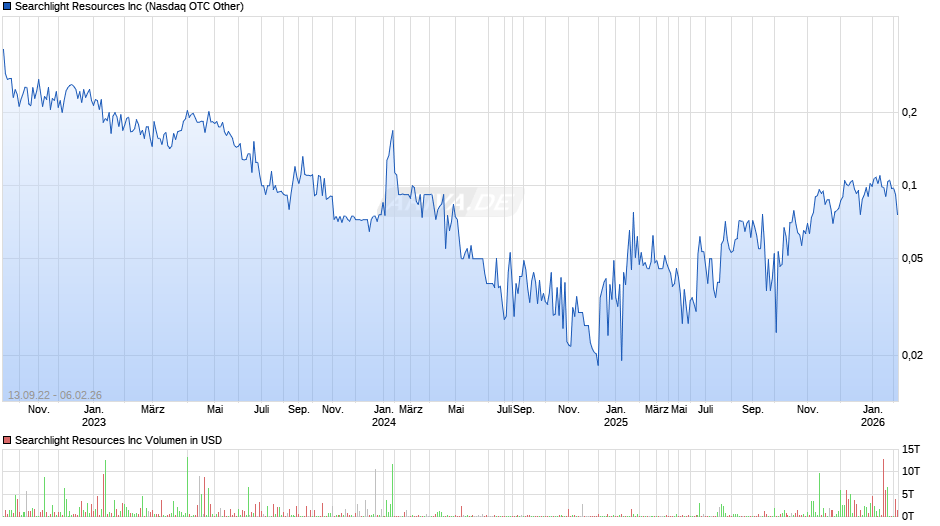The height and width of the screenshot is (526, 940).
Task: Select the chart title 'Searchlight Resources Inc (Nasdaq OTC Other)'
Action: (129, 7)
